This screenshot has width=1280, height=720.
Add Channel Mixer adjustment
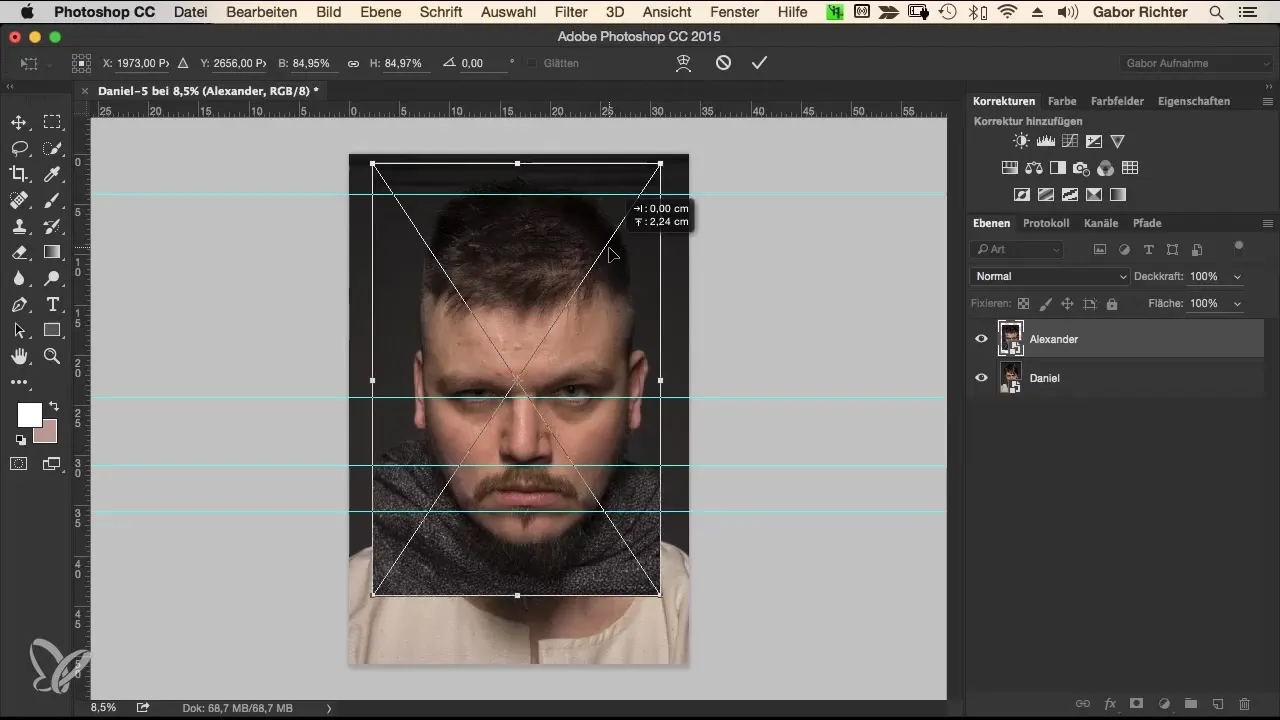(1106, 168)
